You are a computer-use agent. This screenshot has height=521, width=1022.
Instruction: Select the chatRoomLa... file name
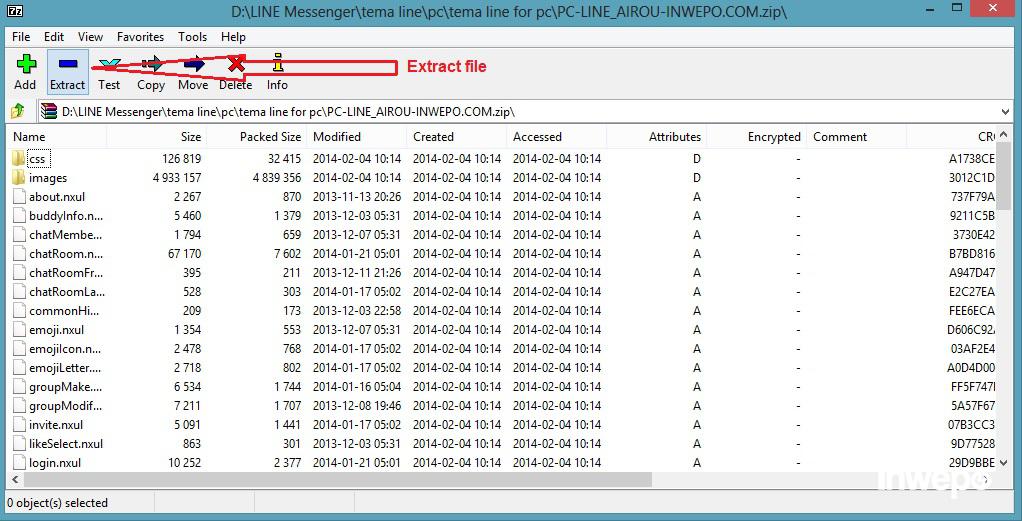(66, 291)
